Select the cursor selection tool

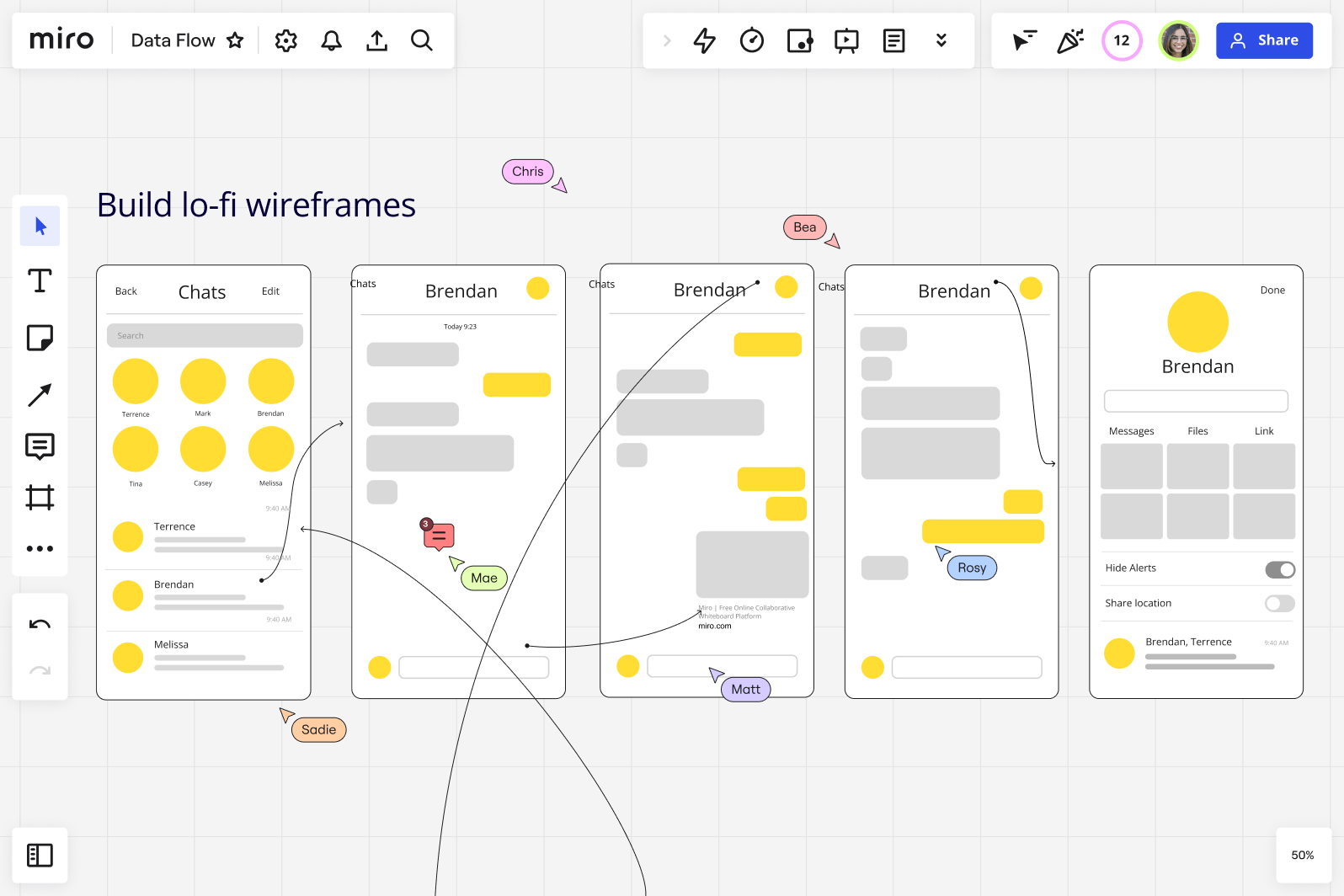(40, 226)
